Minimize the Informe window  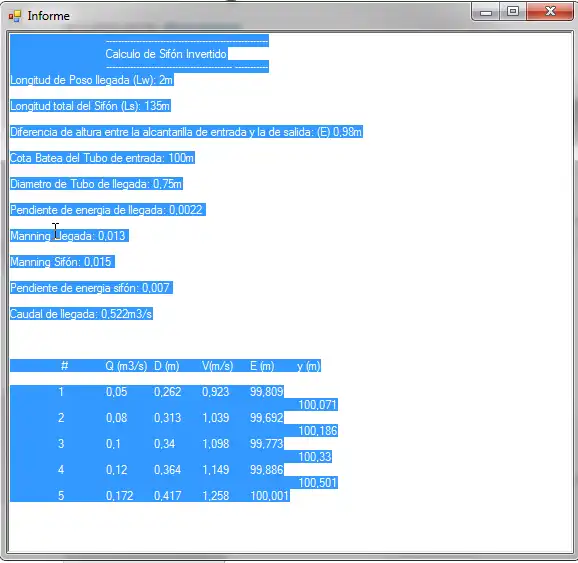point(485,12)
